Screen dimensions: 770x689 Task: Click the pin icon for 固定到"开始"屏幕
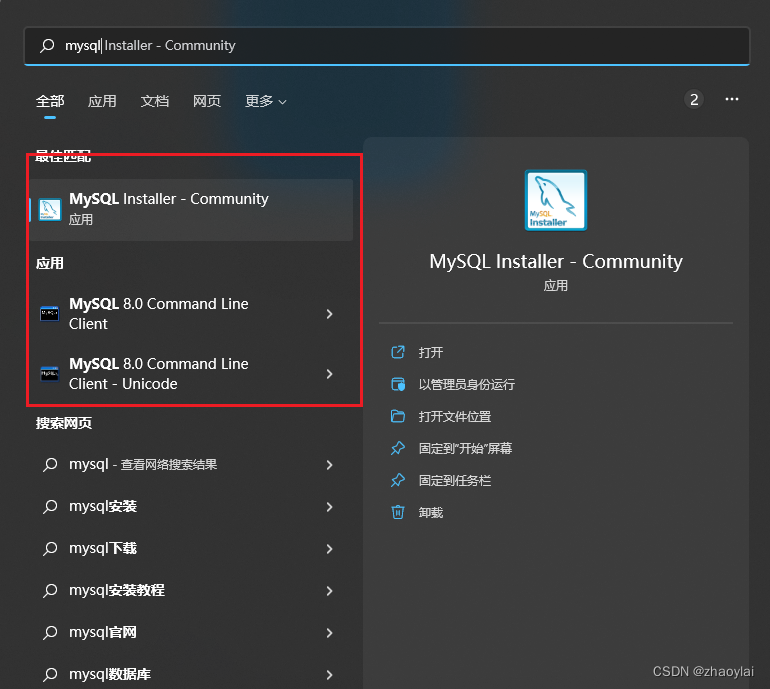pos(398,448)
